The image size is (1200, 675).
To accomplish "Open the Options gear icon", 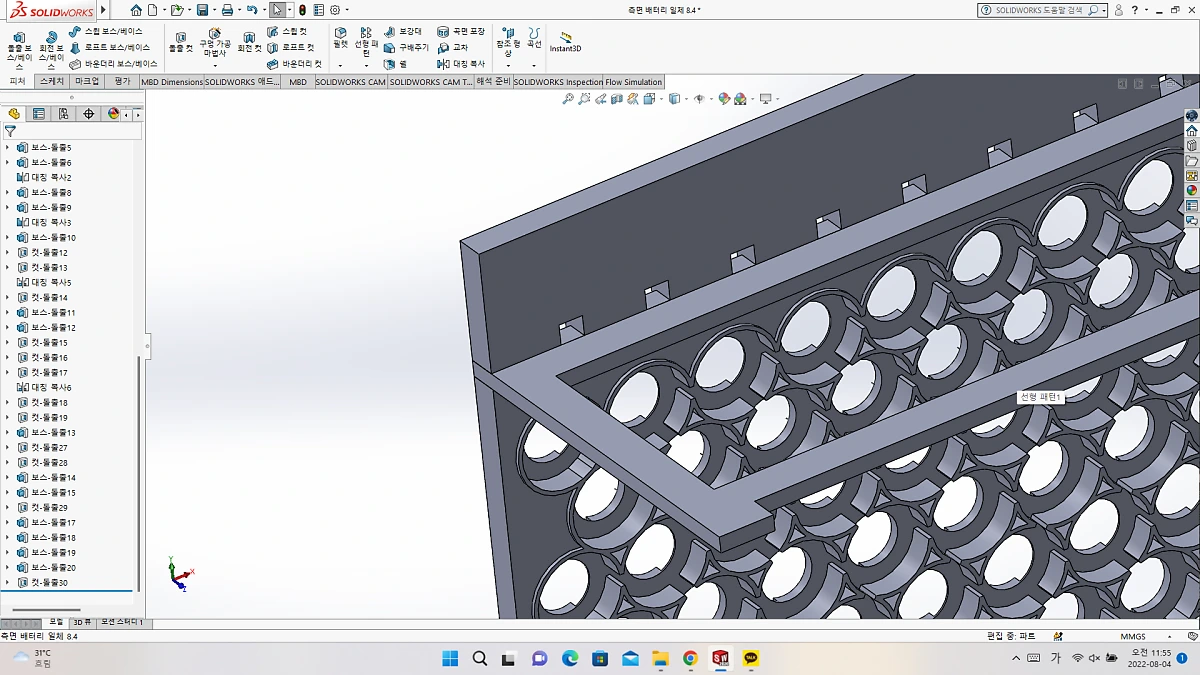I will [x=334, y=10].
